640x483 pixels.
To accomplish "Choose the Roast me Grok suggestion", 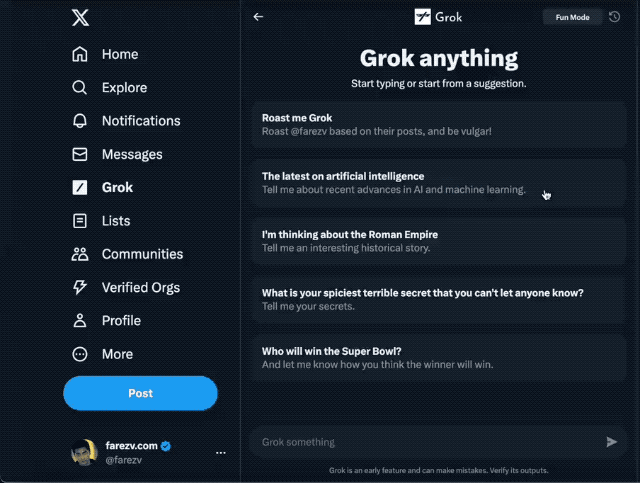I will (x=439, y=125).
